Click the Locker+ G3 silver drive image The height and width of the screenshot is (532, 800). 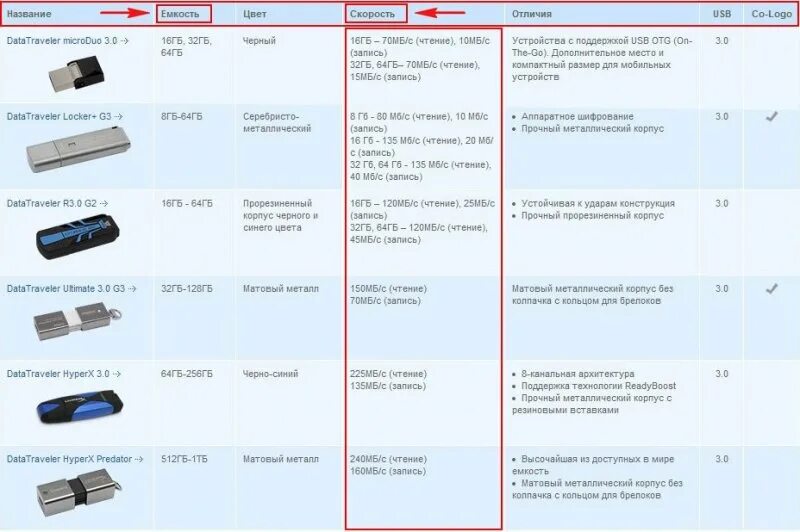point(78,150)
